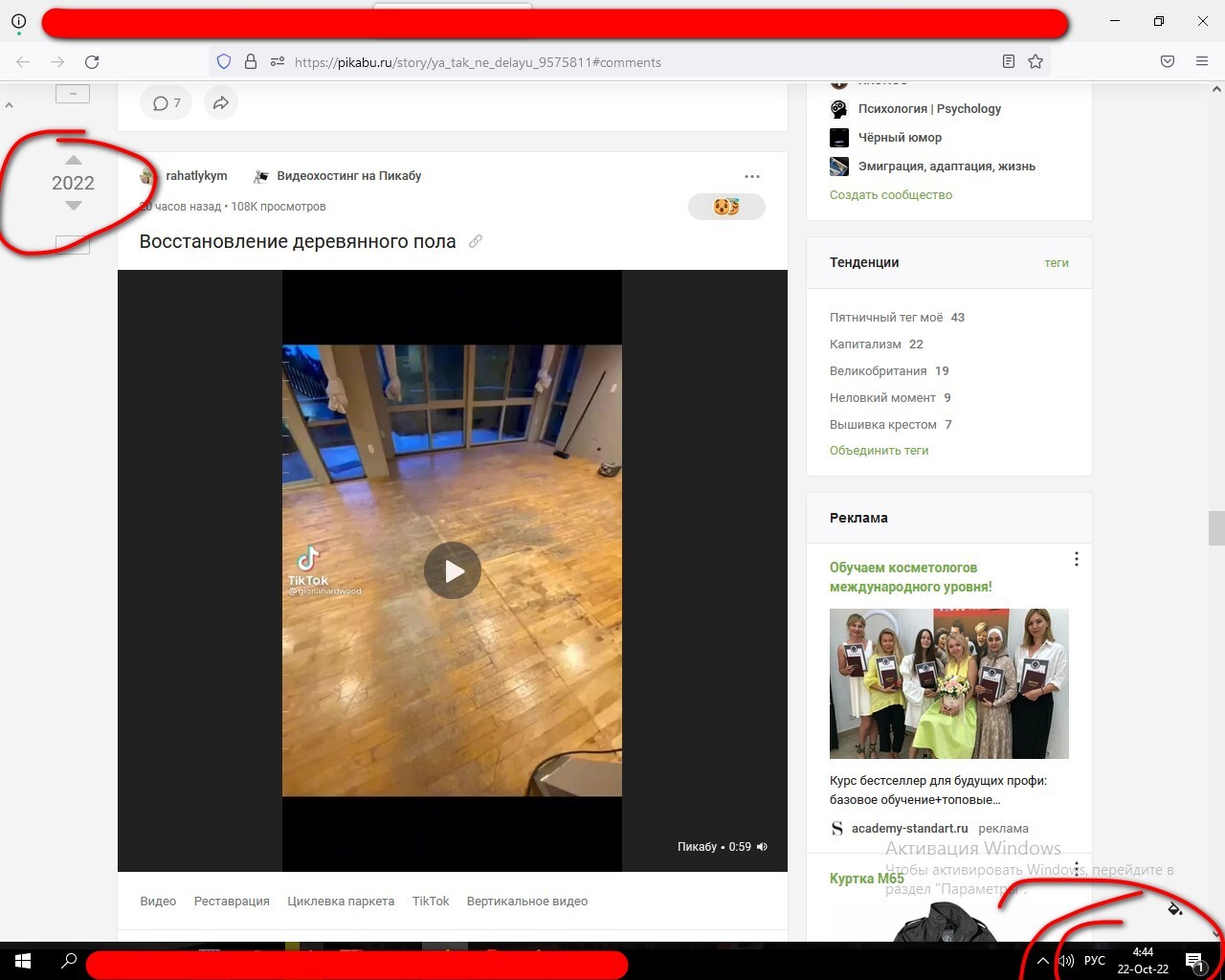Open the ad options three-dots menu
The image size is (1225, 980).
(1077, 559)
